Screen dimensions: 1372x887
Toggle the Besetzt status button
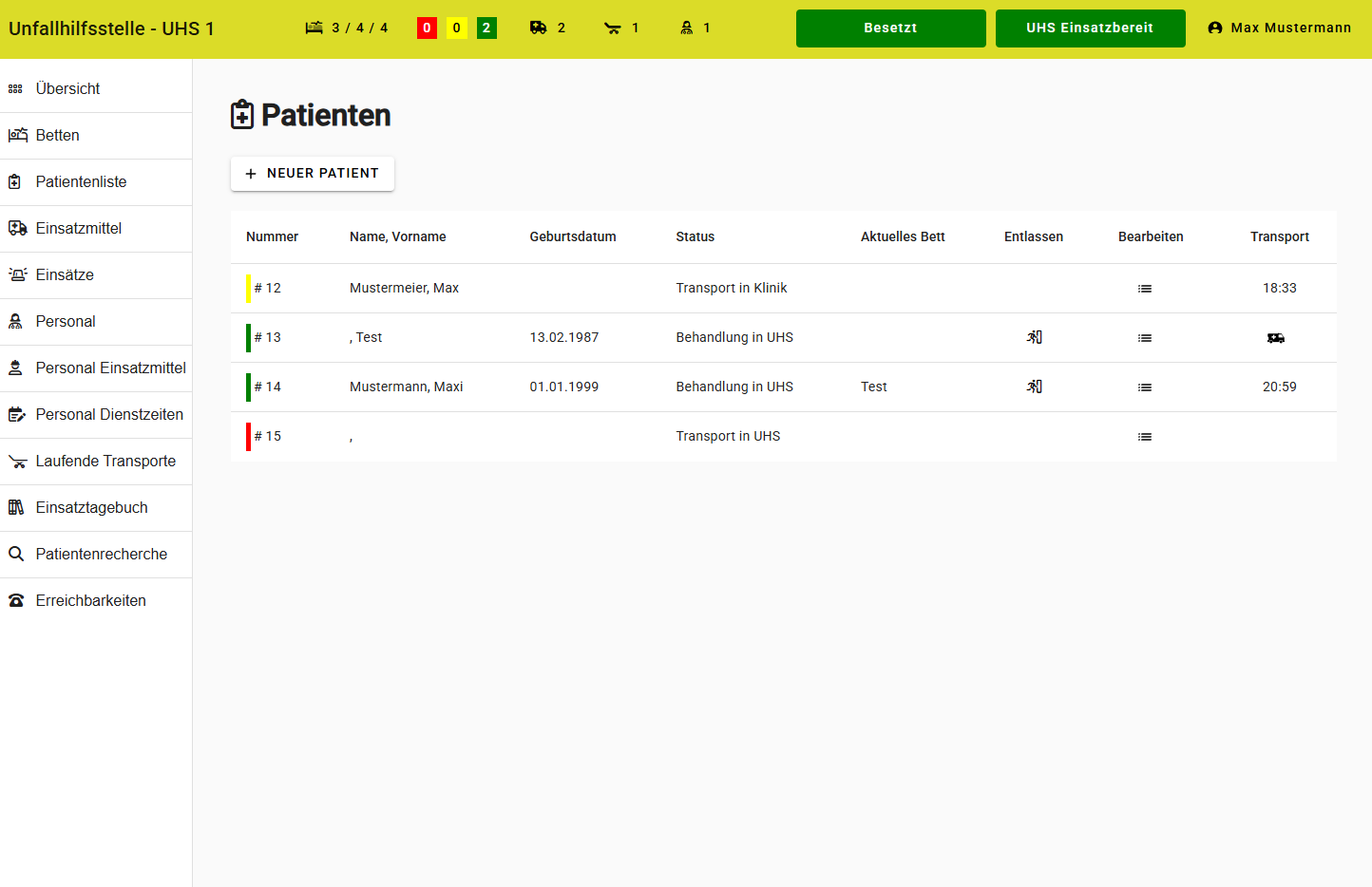click(x=890, y=28)
